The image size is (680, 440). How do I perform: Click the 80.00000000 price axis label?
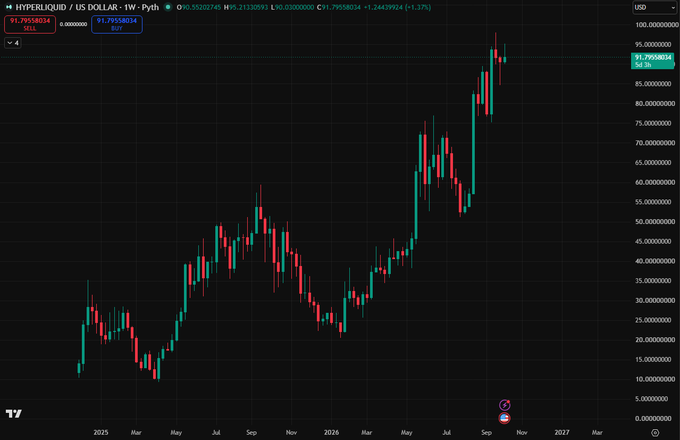[x=655, y=104]
